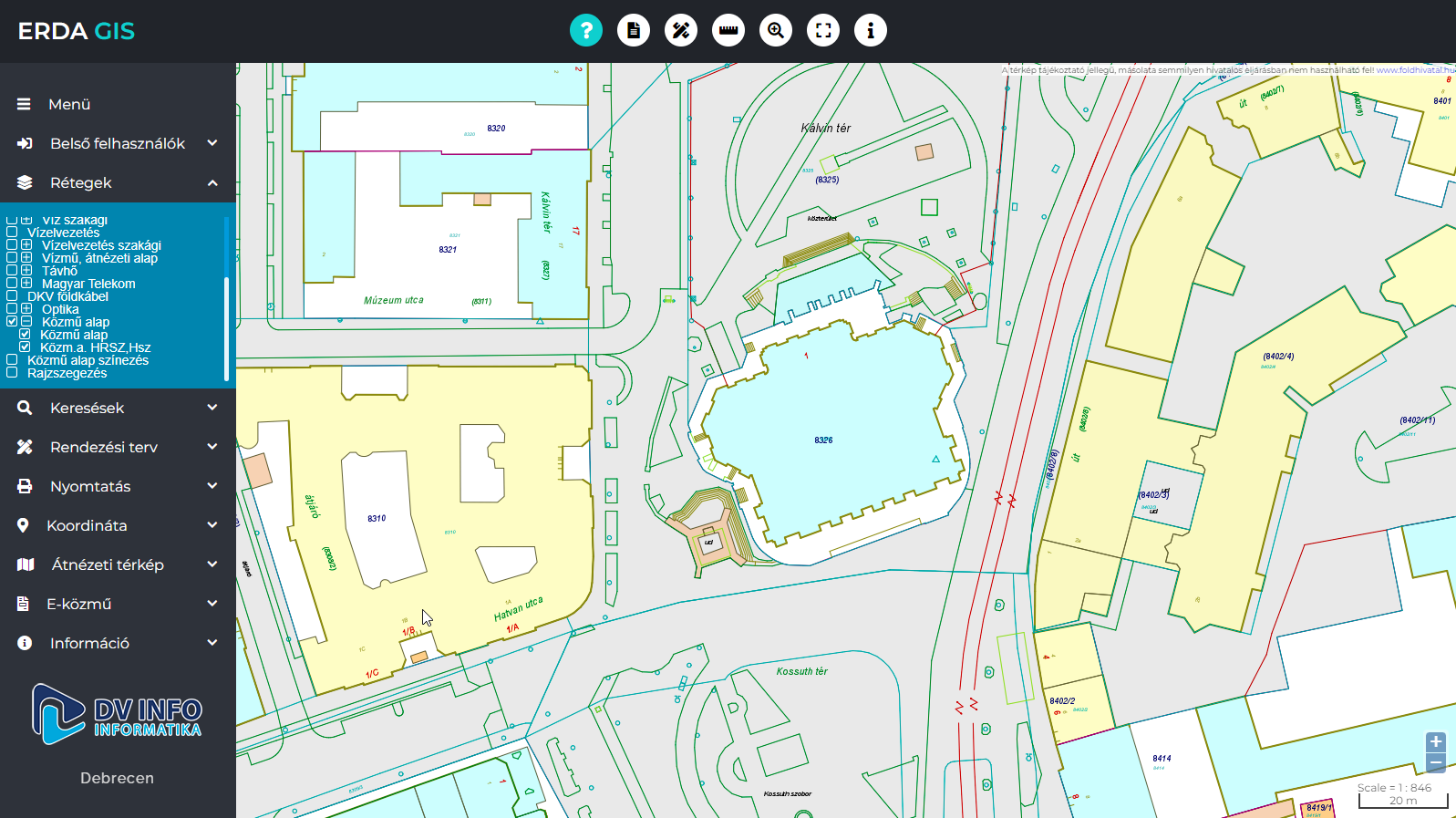Click parcel label 8320 on map

(x=496, y=129)
